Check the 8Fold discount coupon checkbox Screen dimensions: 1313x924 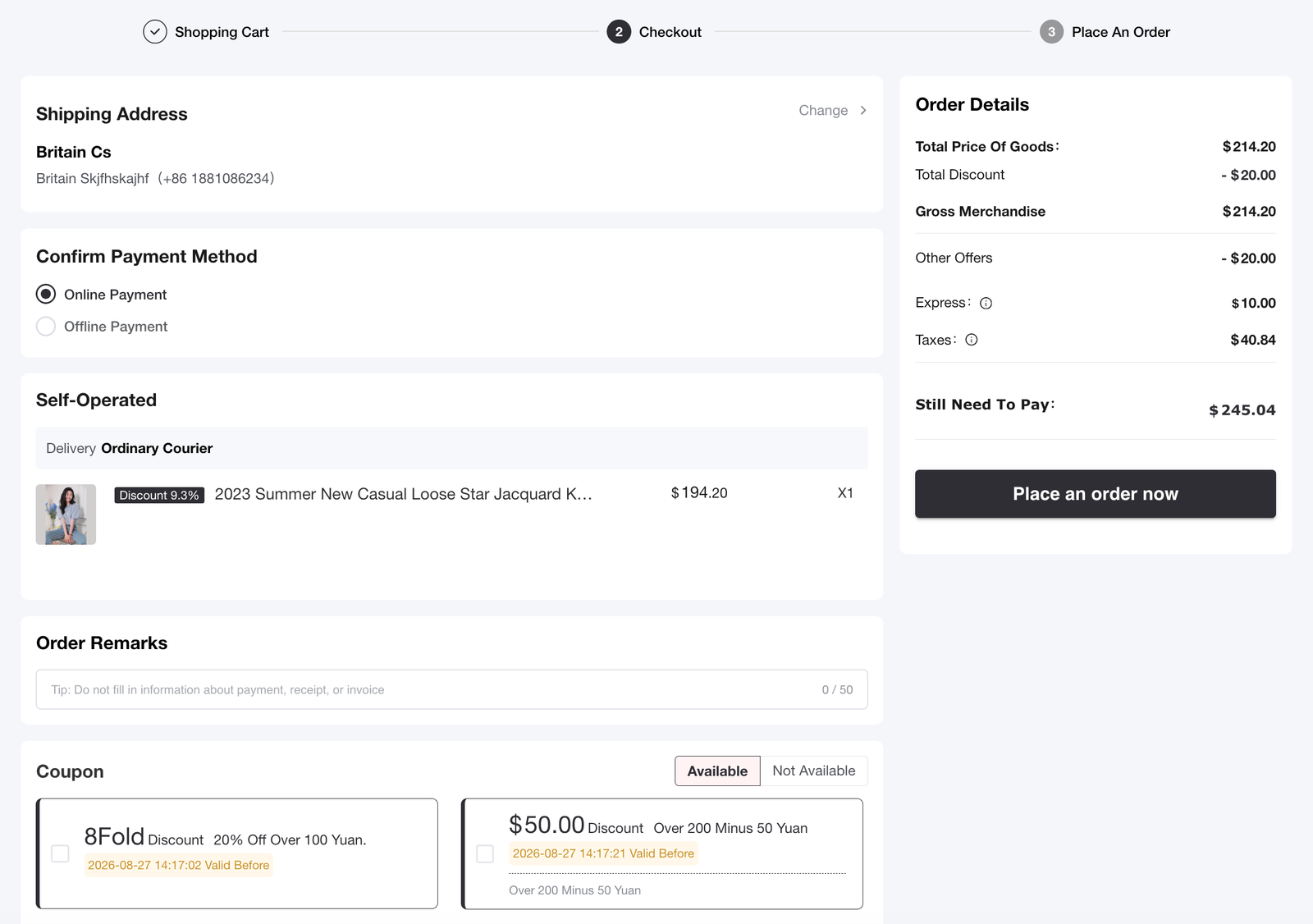coord(60,853)
